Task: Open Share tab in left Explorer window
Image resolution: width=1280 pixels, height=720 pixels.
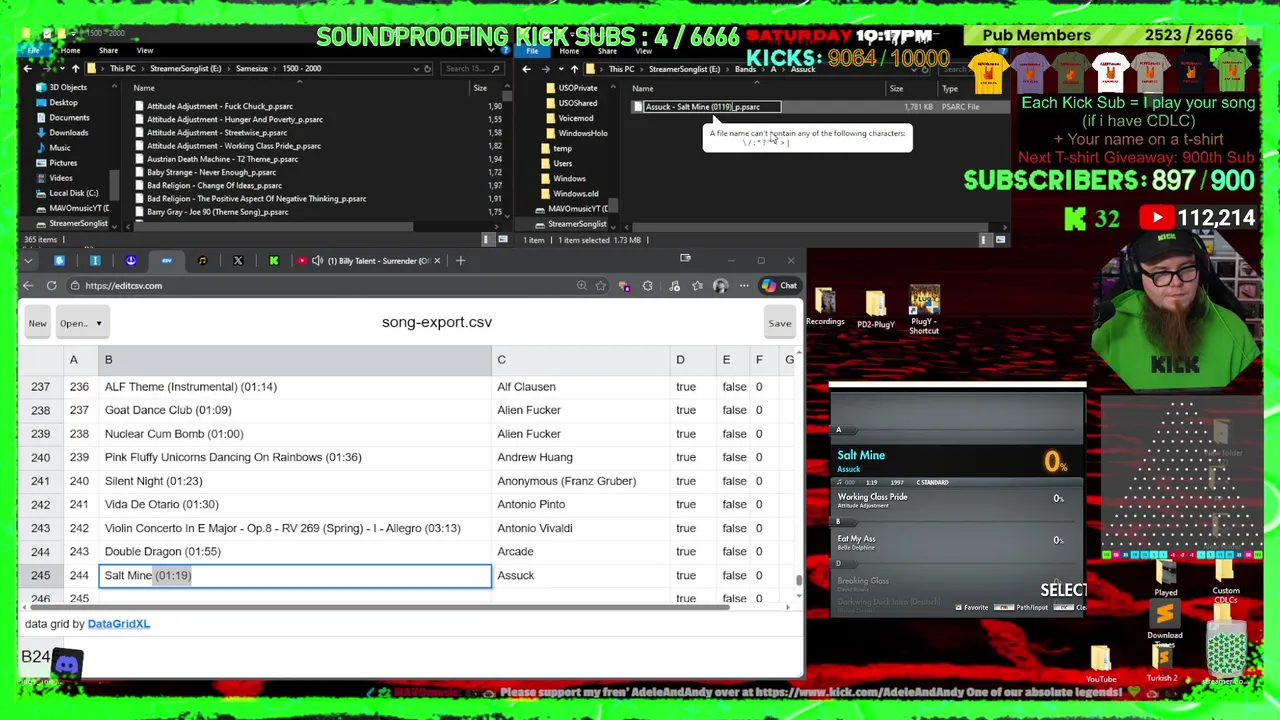Action: (108, 50)
